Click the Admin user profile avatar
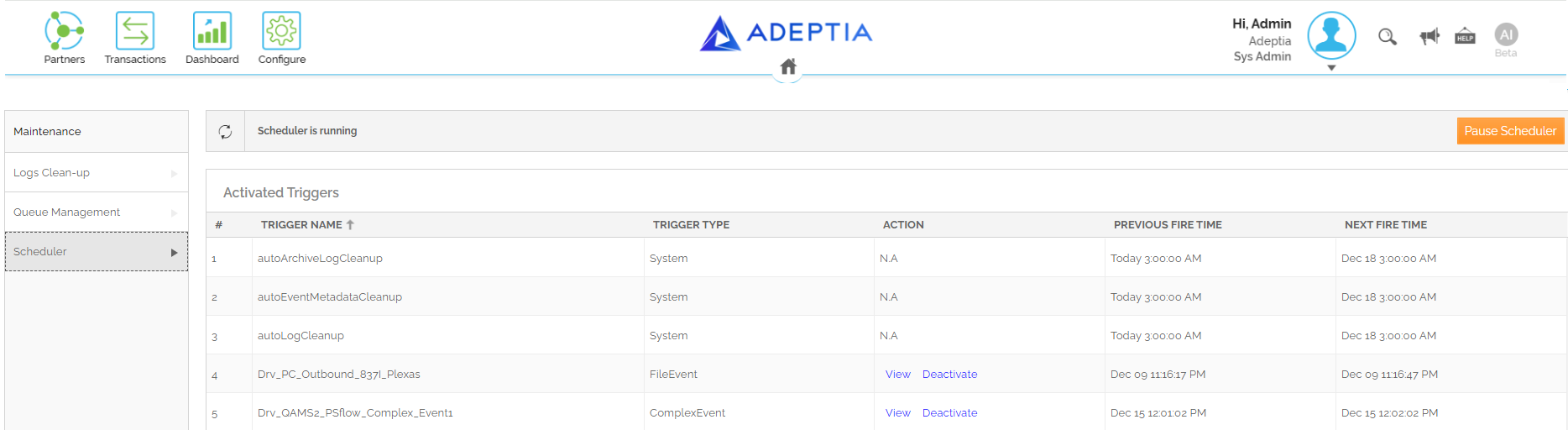The width and height of the screenshot is (1568, 430). coord(1331,35)
